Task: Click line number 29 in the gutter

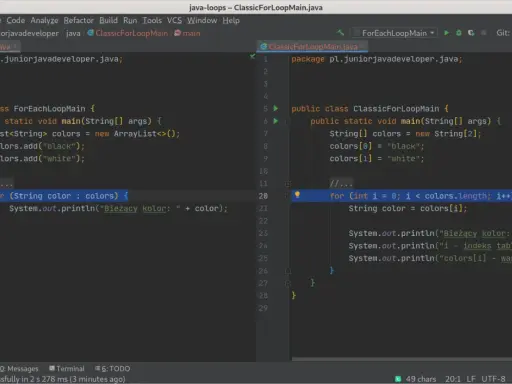Action: click(263, 308)
